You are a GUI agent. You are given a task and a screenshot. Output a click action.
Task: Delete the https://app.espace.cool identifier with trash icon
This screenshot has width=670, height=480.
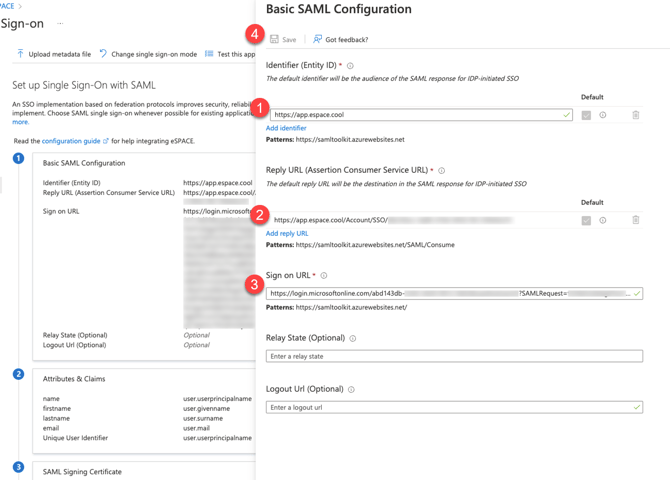pyautogui.click(x=635, y=115)
